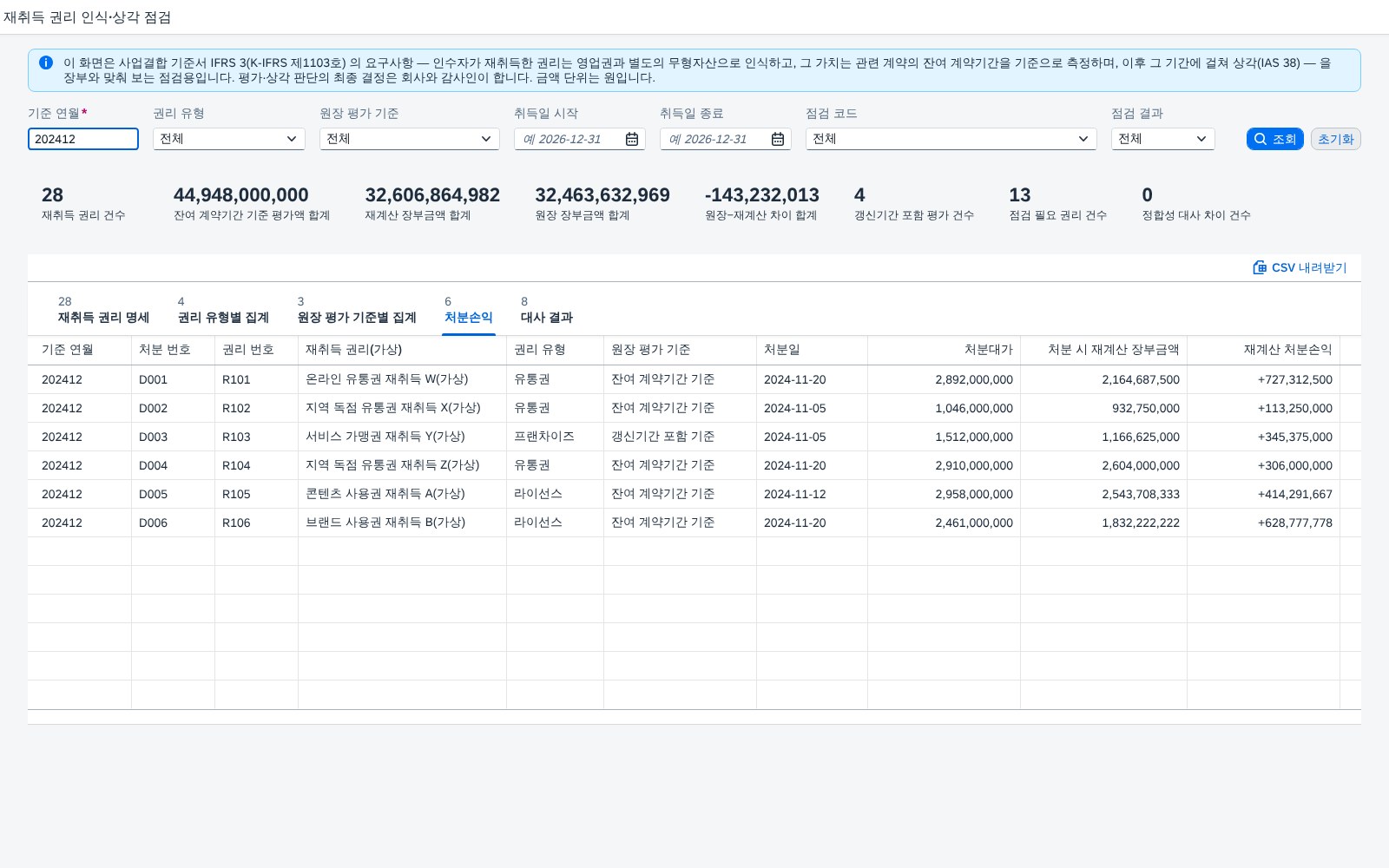Viewport: 1389px width, 868px height.
Task: Focus the 기준 연월 input field
Action: [83, 139]
